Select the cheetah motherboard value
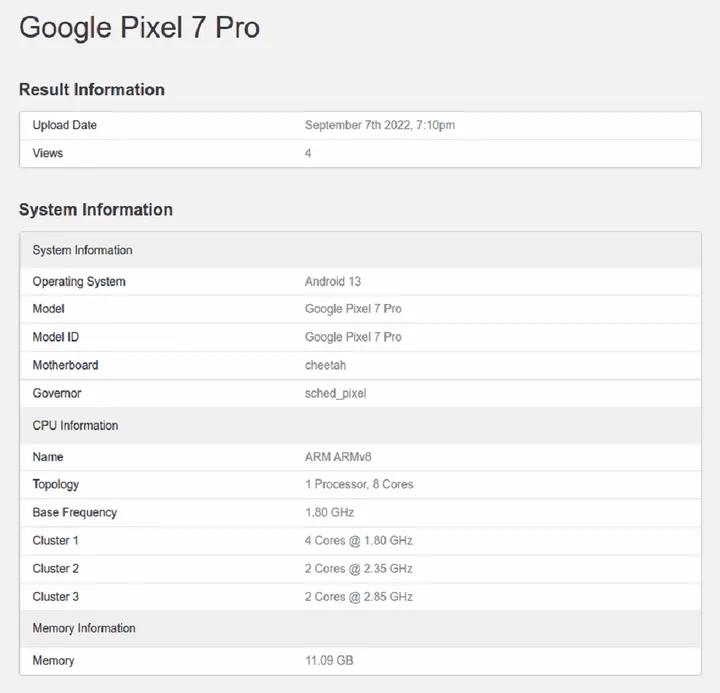Viewport: 720px width, 693px height. (326, 365)
